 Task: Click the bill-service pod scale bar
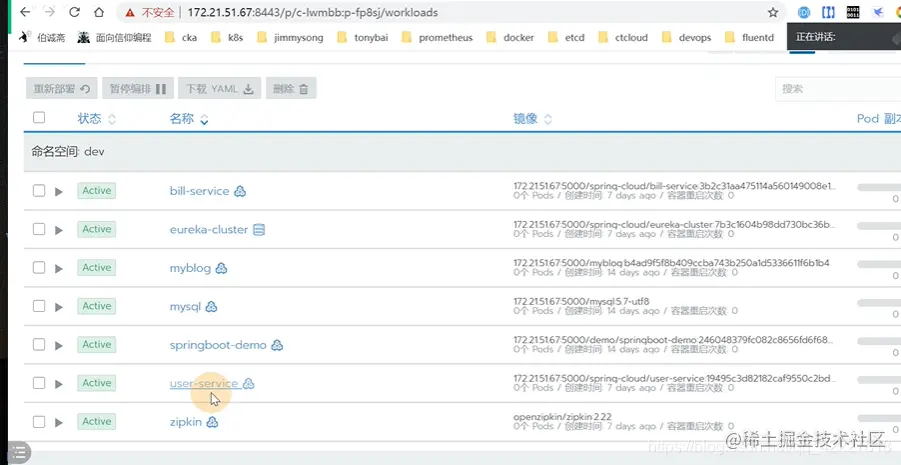coord(879,187)
